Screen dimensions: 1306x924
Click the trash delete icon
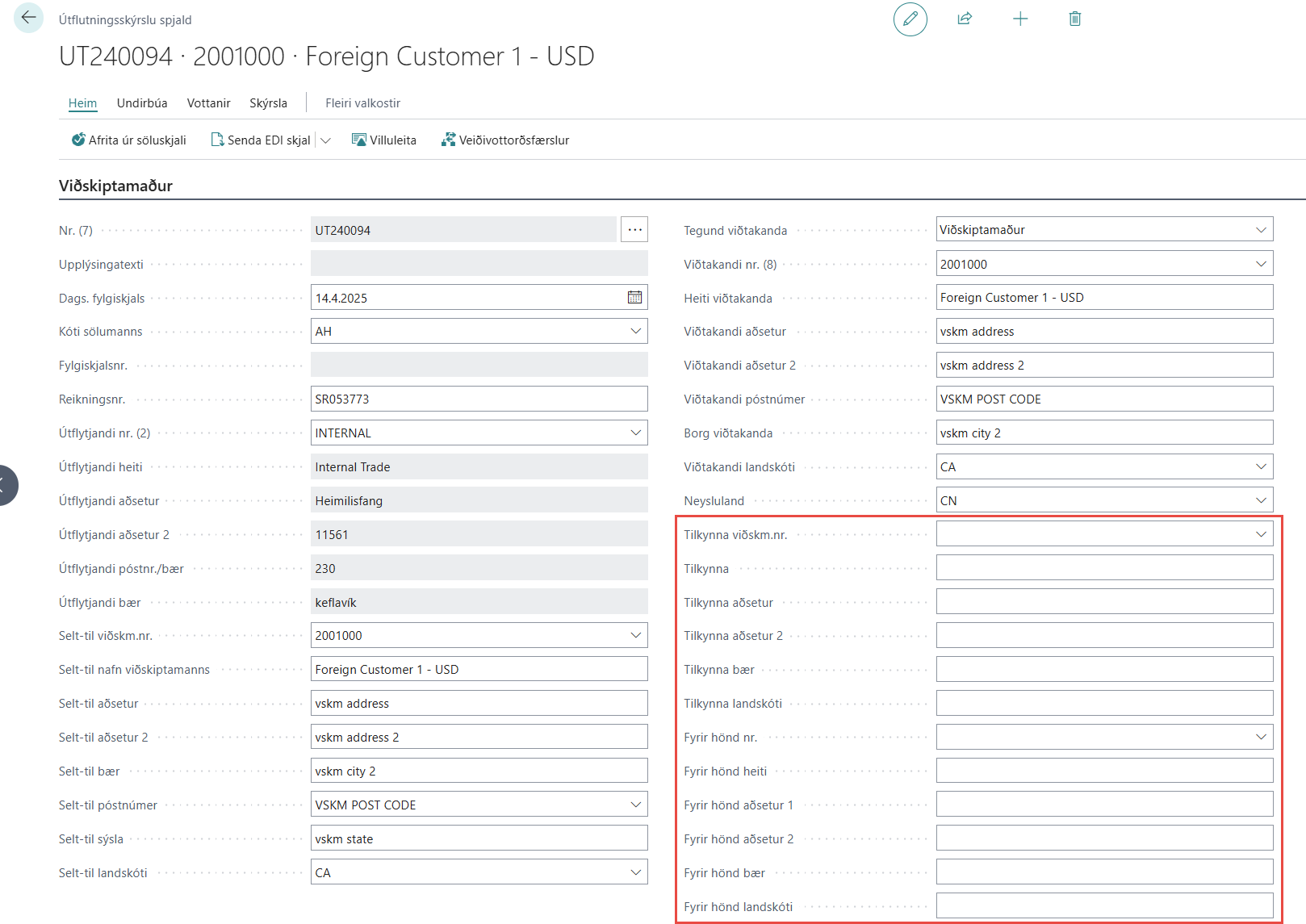pos(1074,19)
